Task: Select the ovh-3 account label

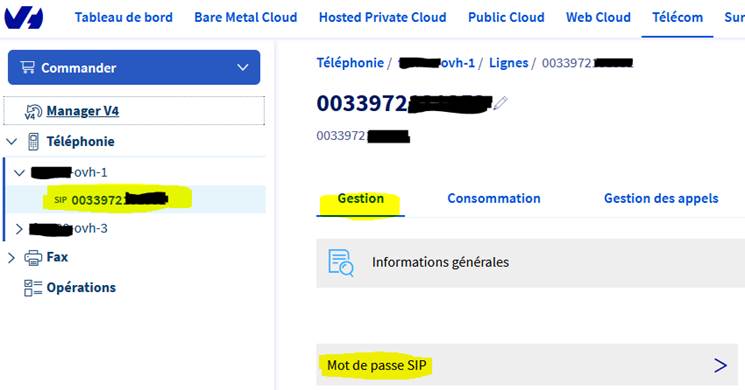Action: [68, 229]
